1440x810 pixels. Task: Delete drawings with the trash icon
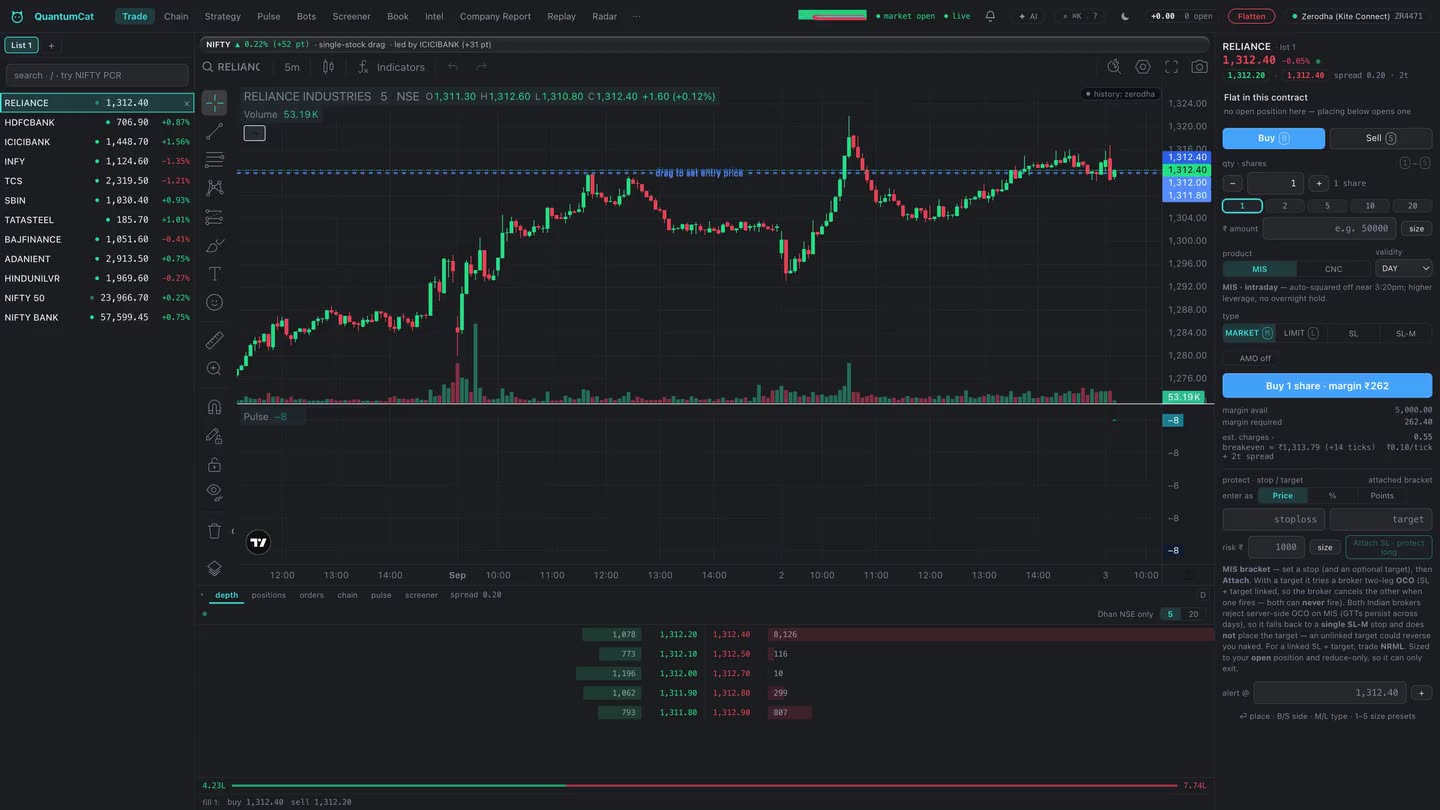pos(214,531)
